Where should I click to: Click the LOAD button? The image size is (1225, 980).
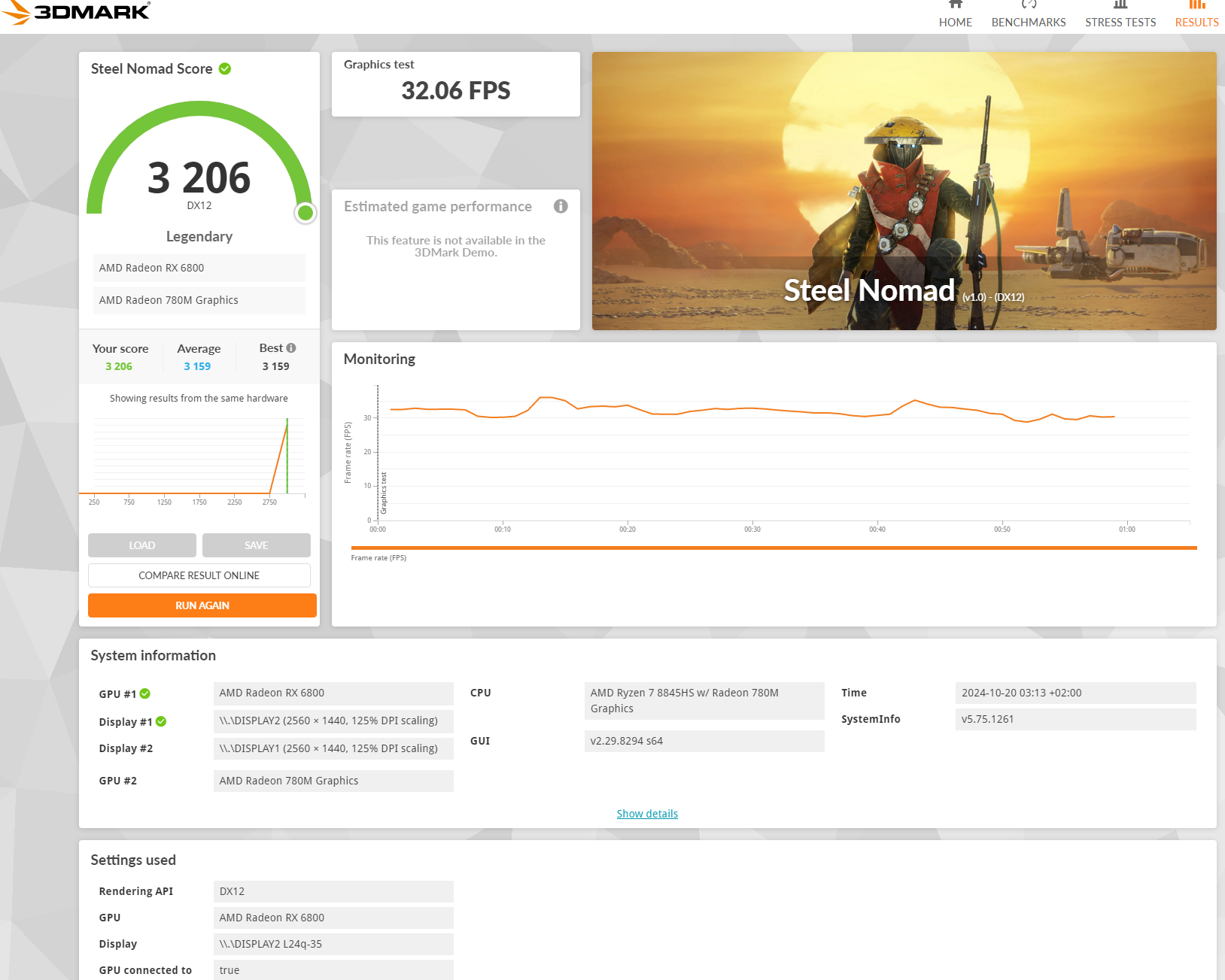tap(142, 545)
